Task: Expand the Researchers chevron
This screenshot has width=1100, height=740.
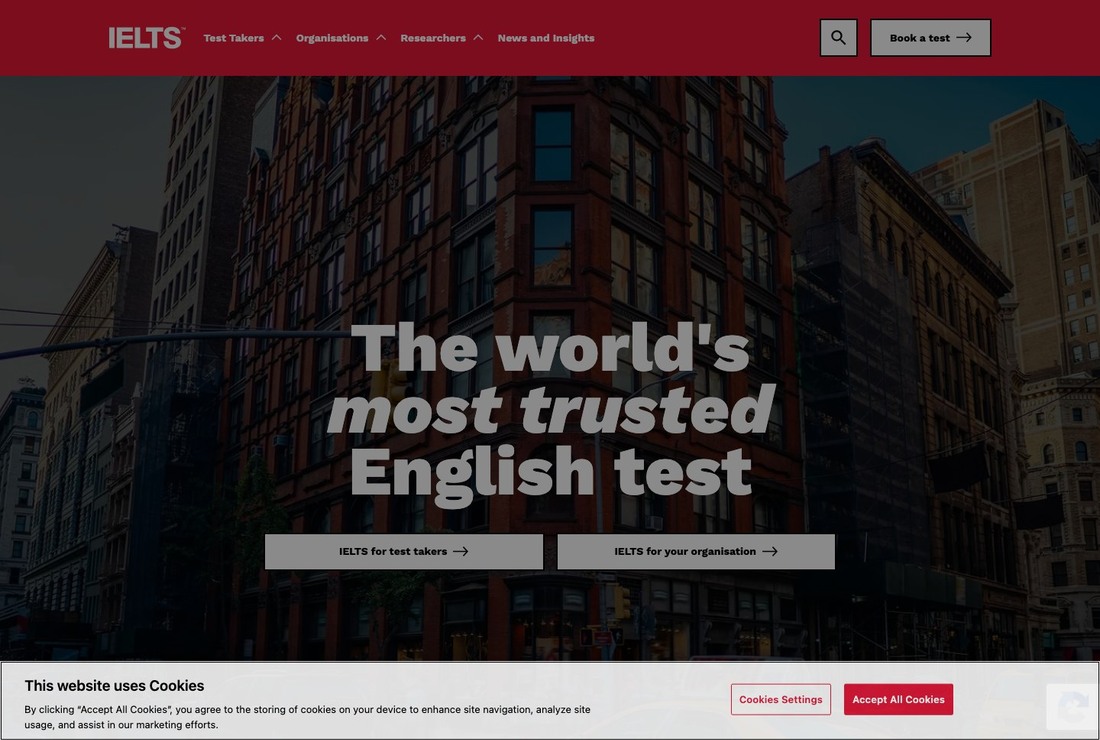Action: (478, 38)
